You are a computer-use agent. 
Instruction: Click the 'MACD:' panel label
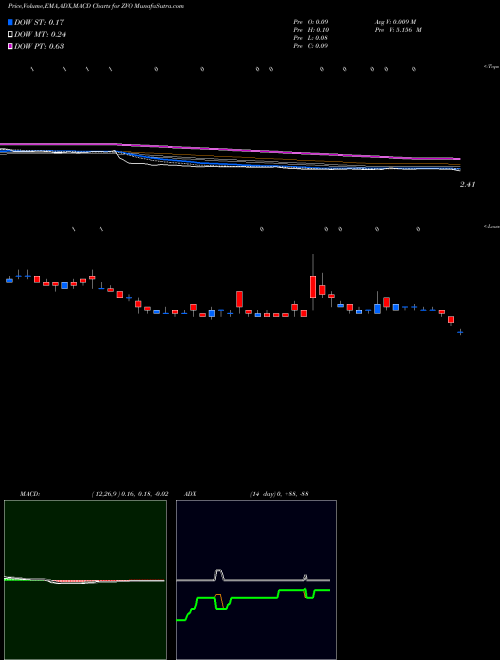click(x=30, y=494)
